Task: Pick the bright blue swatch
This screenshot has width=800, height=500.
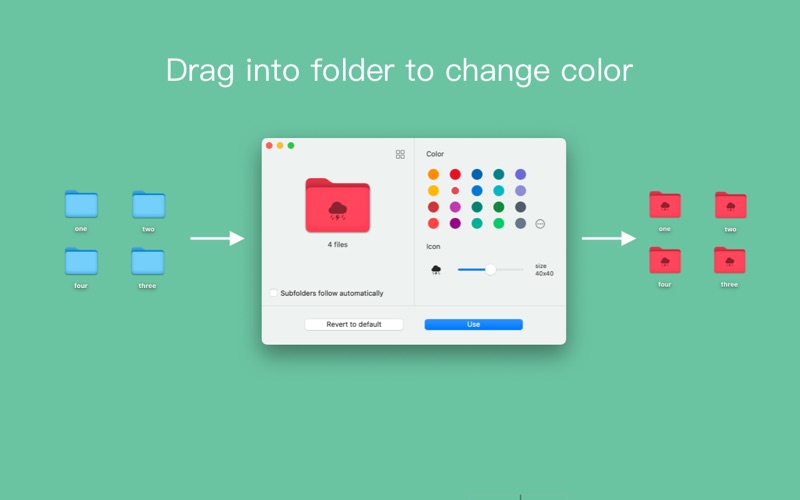Action: click(477, 191)
